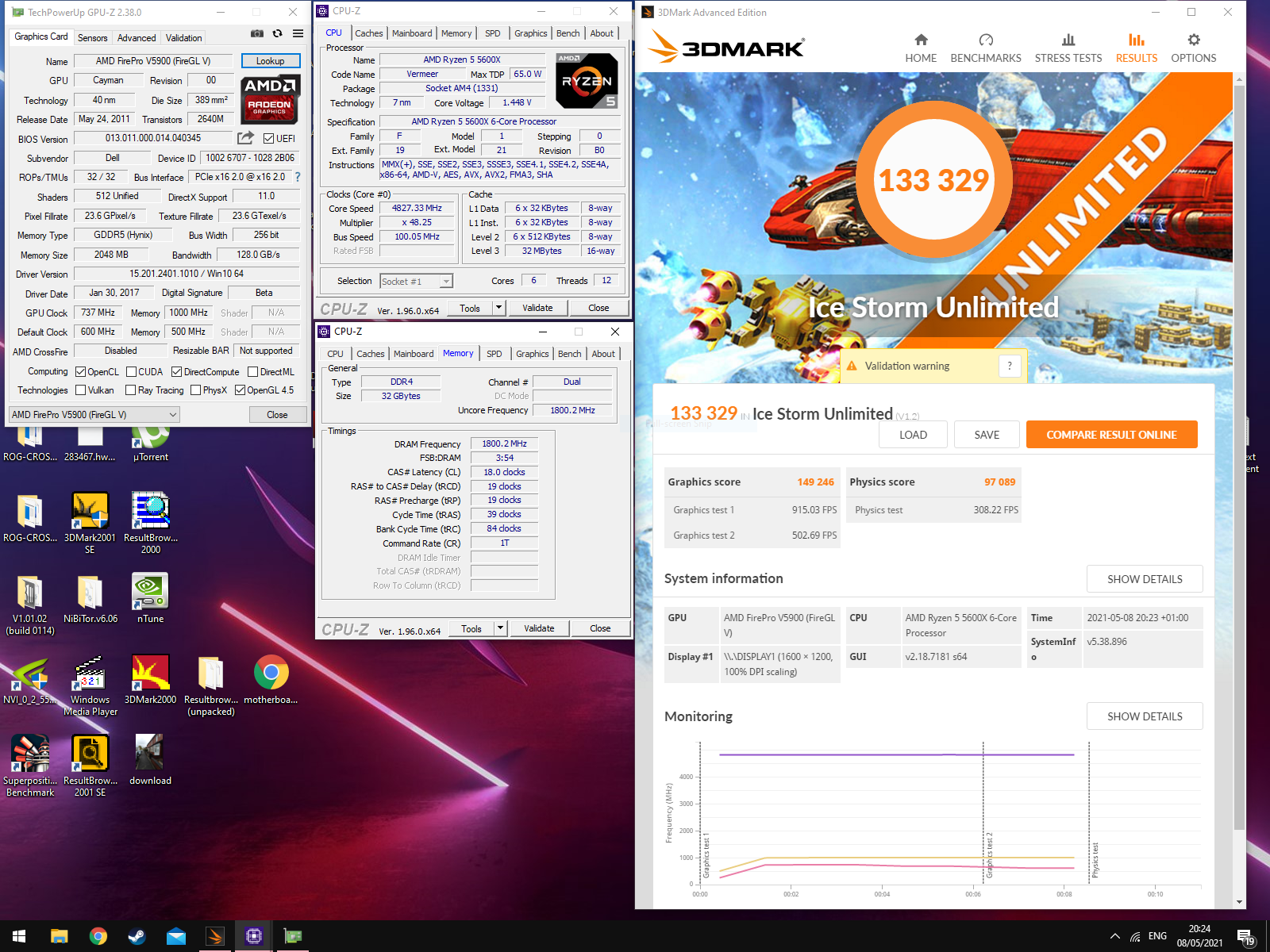This screenshot has height=952, width=1270.
Task: Open NiBiTor.v6.06 desktop folder
Action: click(x=90, y=600)
